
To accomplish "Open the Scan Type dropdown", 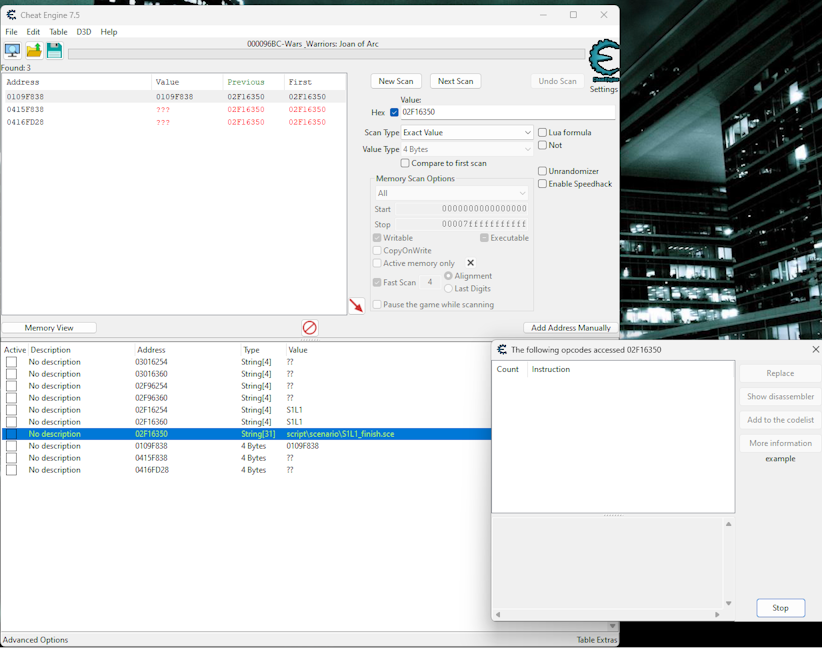I will tap(467, 133).
